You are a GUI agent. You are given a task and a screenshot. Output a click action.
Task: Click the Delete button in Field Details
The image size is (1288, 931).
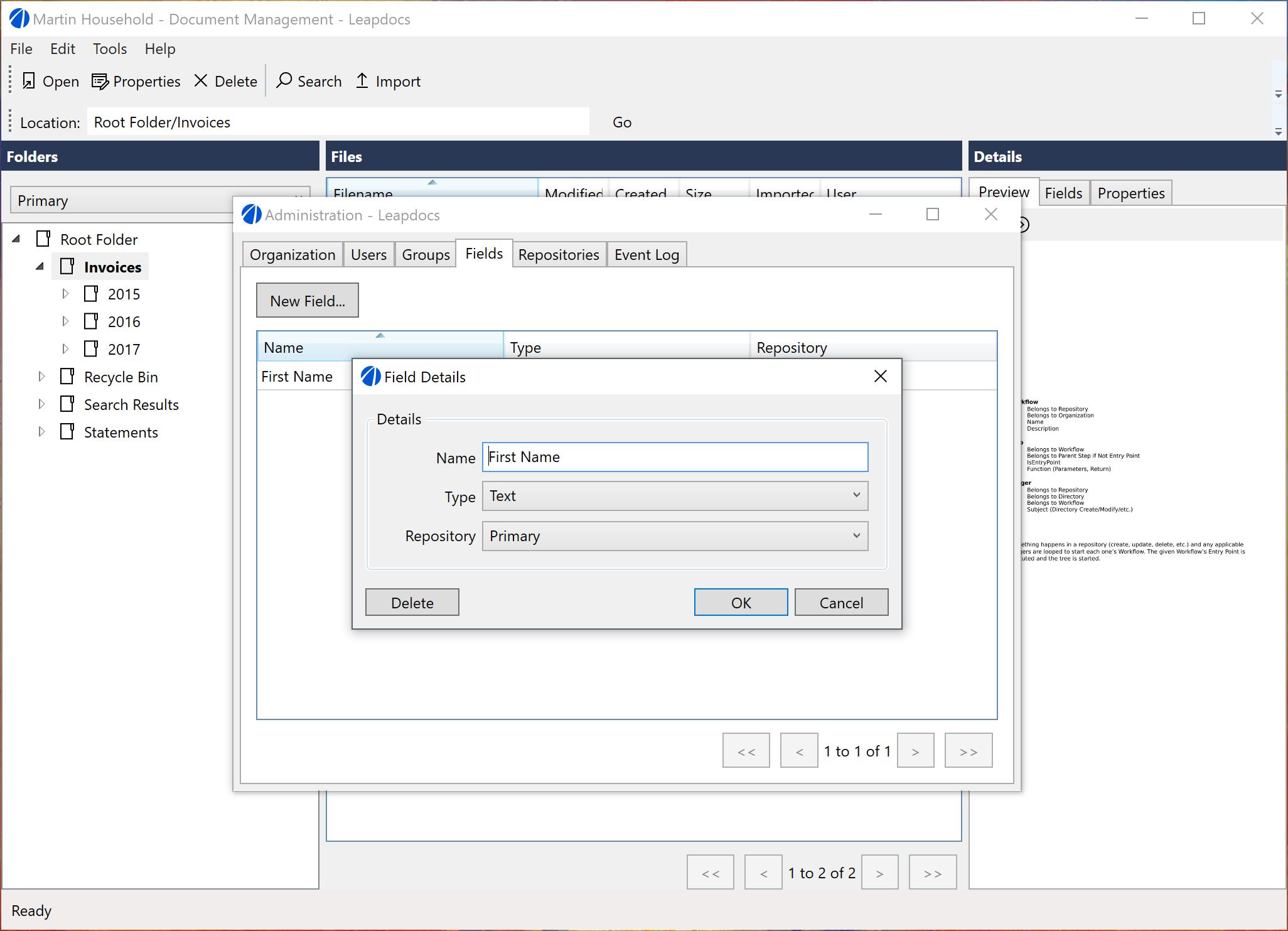coord(413,602)
